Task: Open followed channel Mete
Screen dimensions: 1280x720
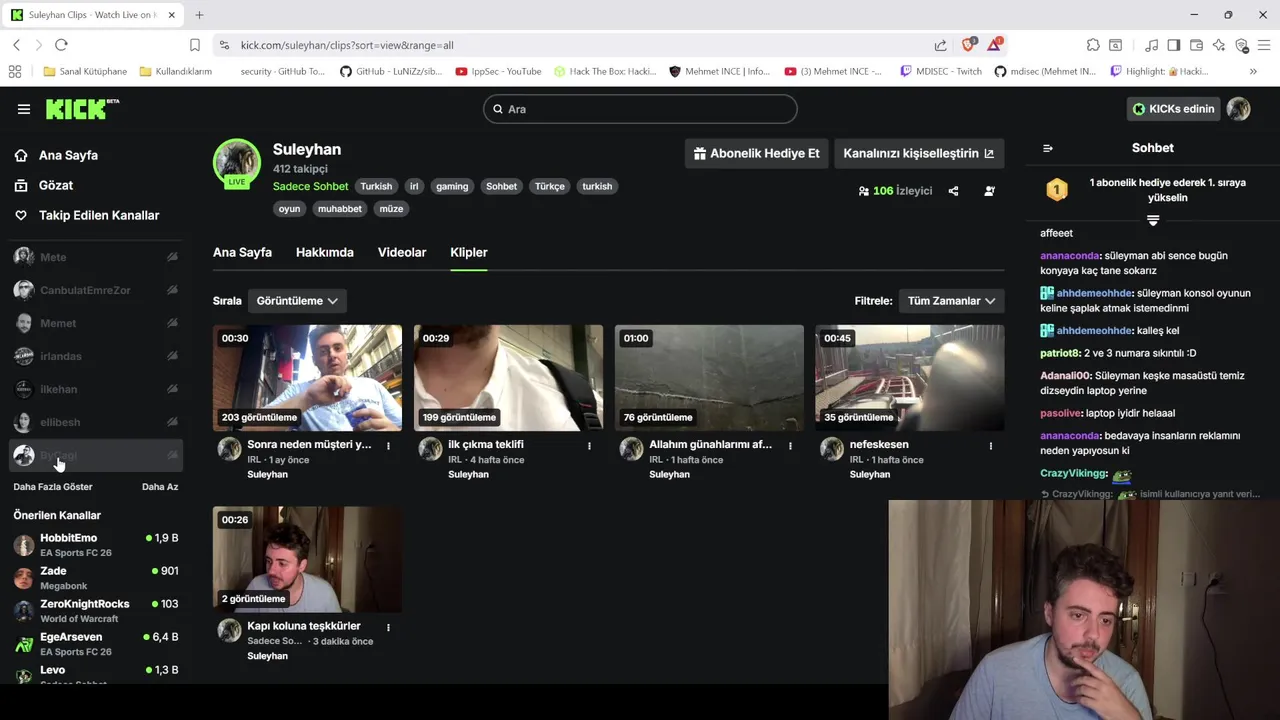Action: tap(96, 257)
